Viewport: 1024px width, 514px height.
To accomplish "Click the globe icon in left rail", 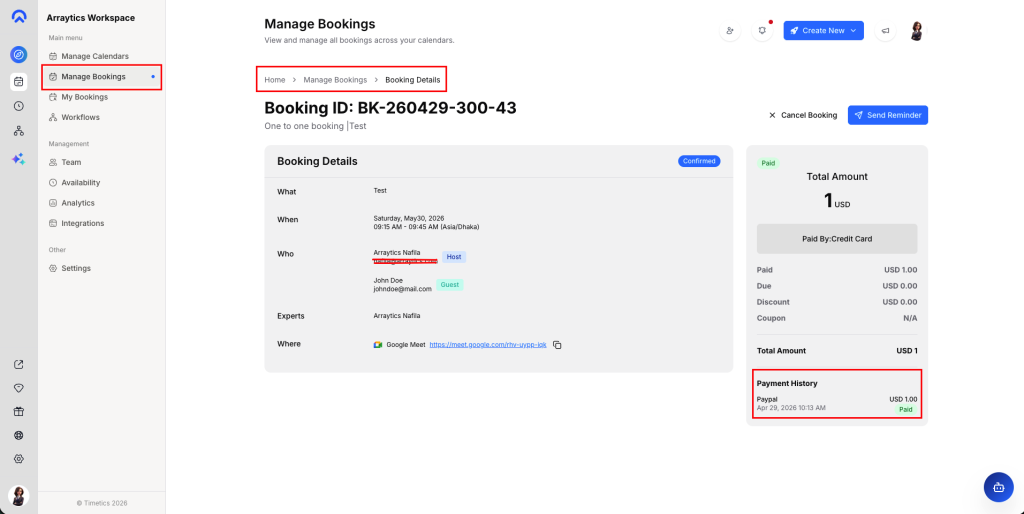I will [x=18, y=435].
